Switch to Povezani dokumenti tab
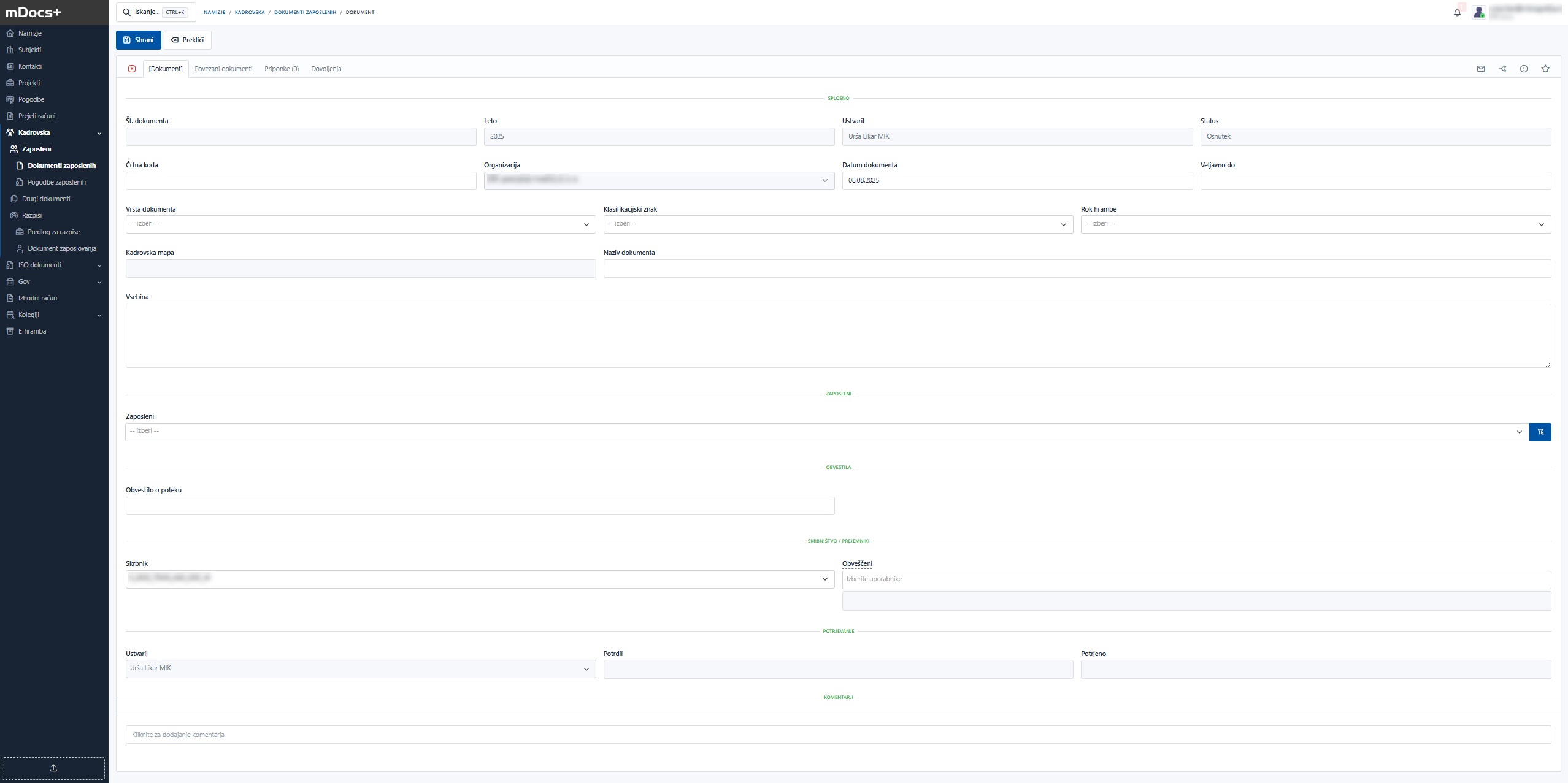1568x783 pixels. (x=223, y=69)
